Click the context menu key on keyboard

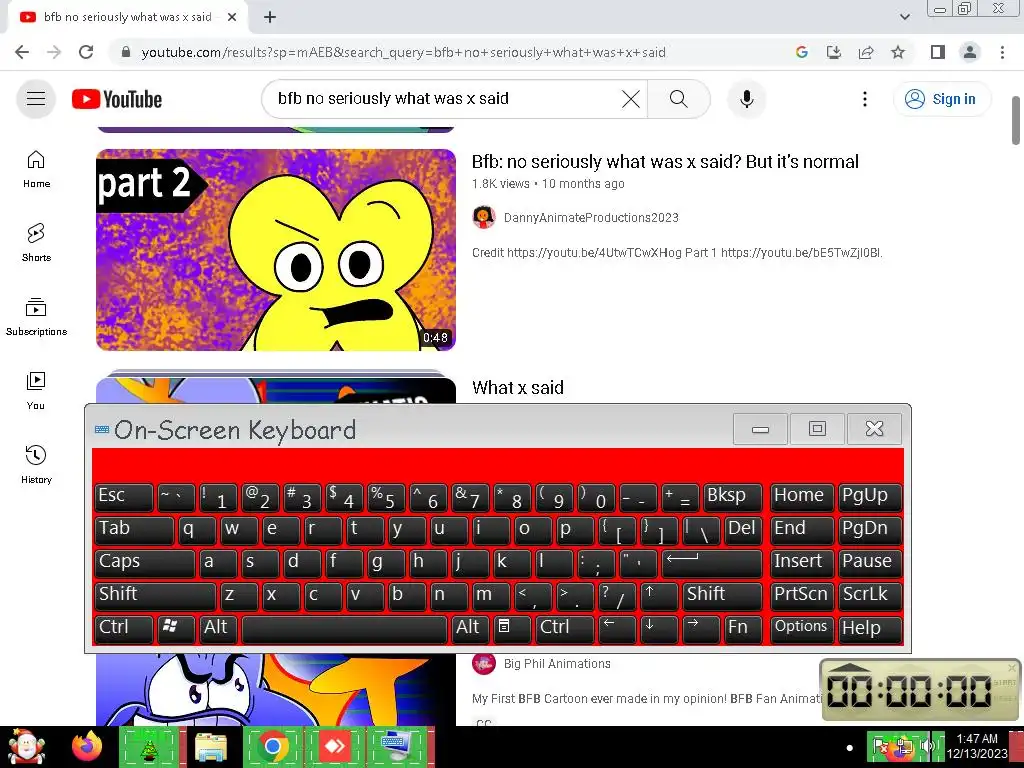coord(510,628)
